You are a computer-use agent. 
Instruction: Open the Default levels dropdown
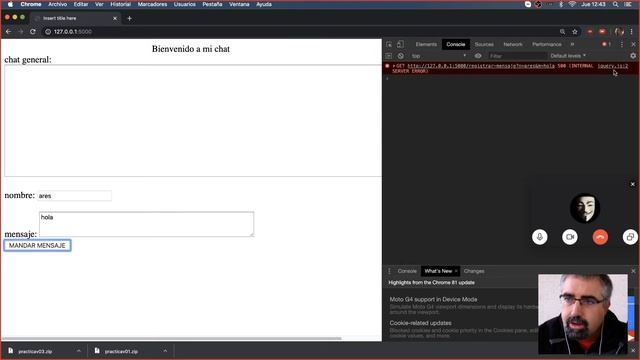click(568, 56)
